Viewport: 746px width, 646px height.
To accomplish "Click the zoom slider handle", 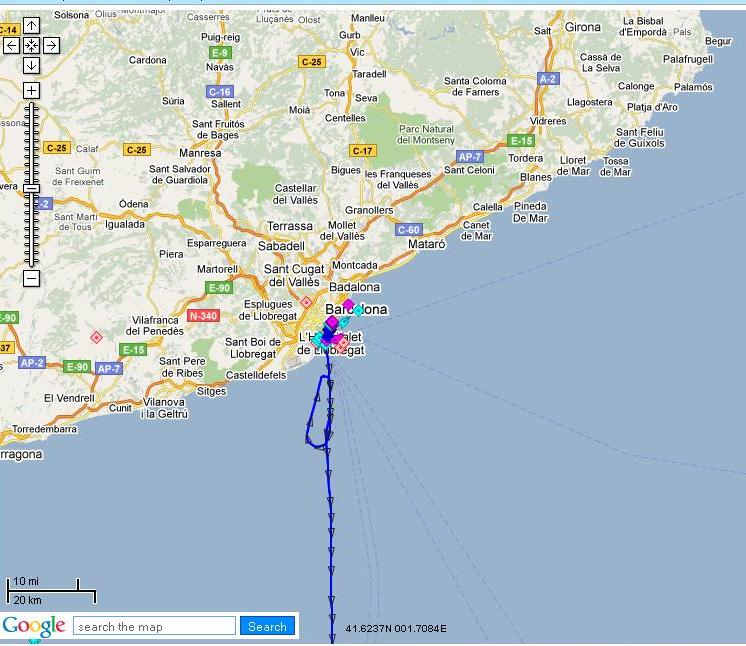I will click(x=31, y=188).
